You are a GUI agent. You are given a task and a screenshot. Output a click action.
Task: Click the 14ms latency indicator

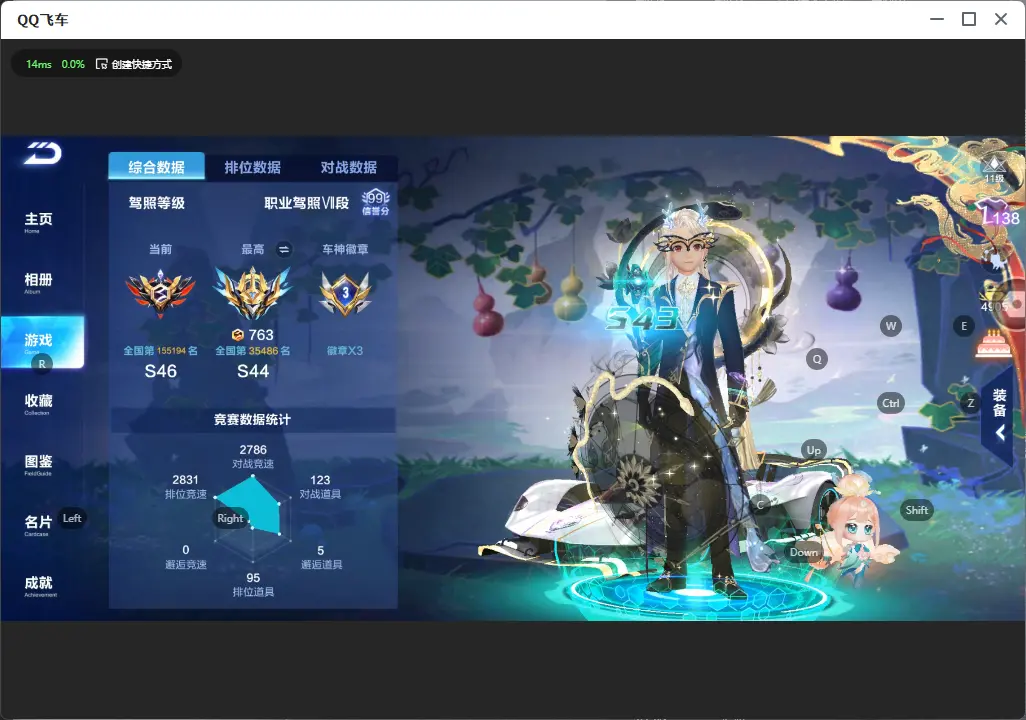pyautogui.click(x=39, y=64)
